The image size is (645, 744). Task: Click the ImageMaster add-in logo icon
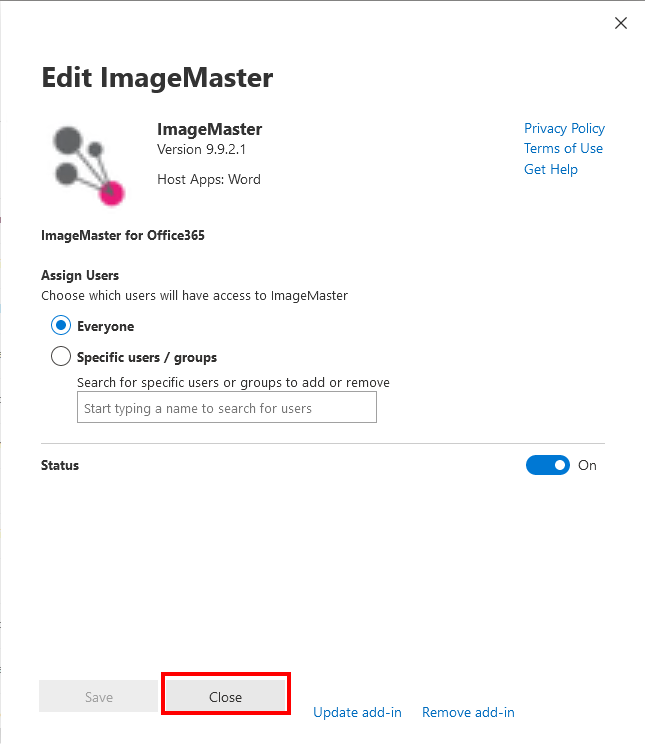point(88,166)
